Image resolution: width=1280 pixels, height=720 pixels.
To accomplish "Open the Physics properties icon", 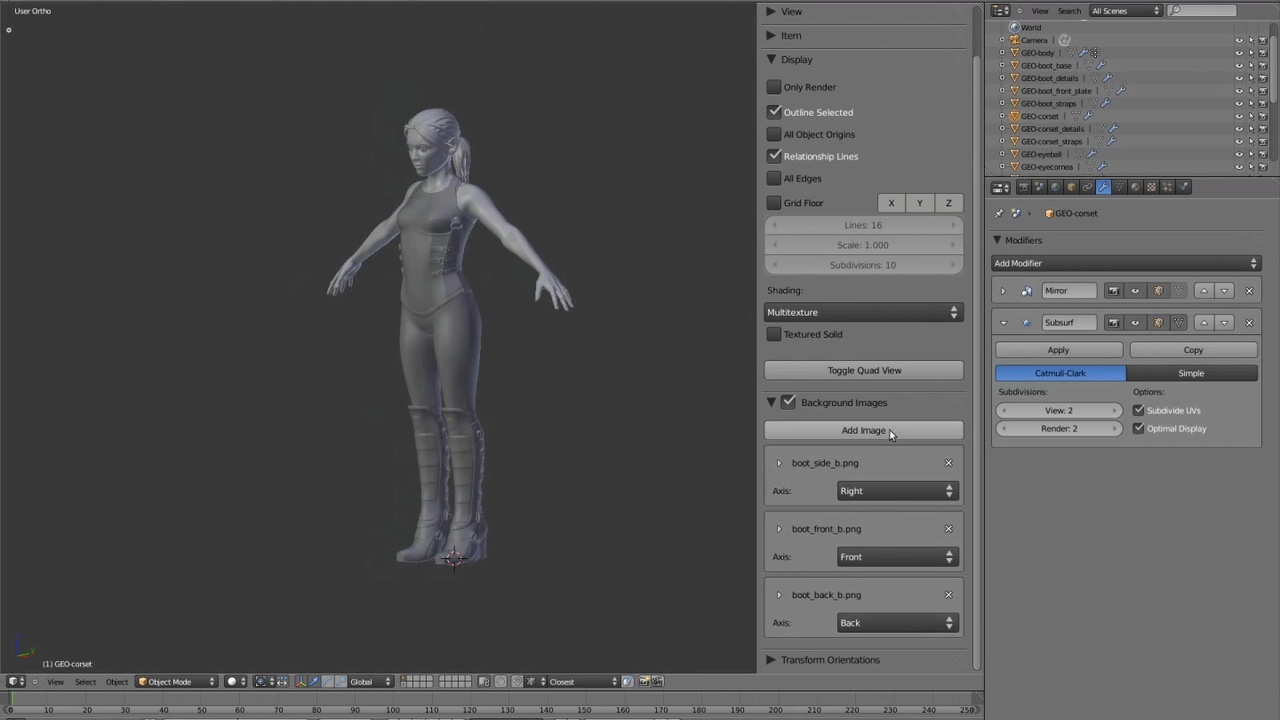I will pyautogui.click(x=1184, y=187).
